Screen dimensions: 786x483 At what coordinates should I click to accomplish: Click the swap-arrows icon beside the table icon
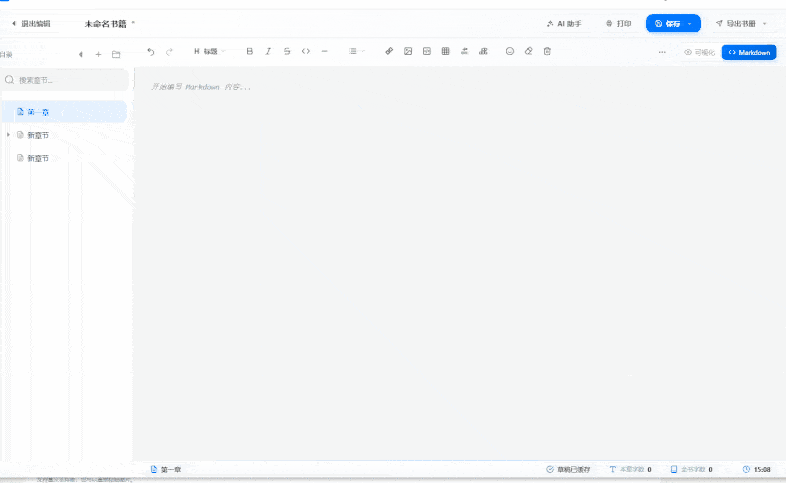coord(464,51)
